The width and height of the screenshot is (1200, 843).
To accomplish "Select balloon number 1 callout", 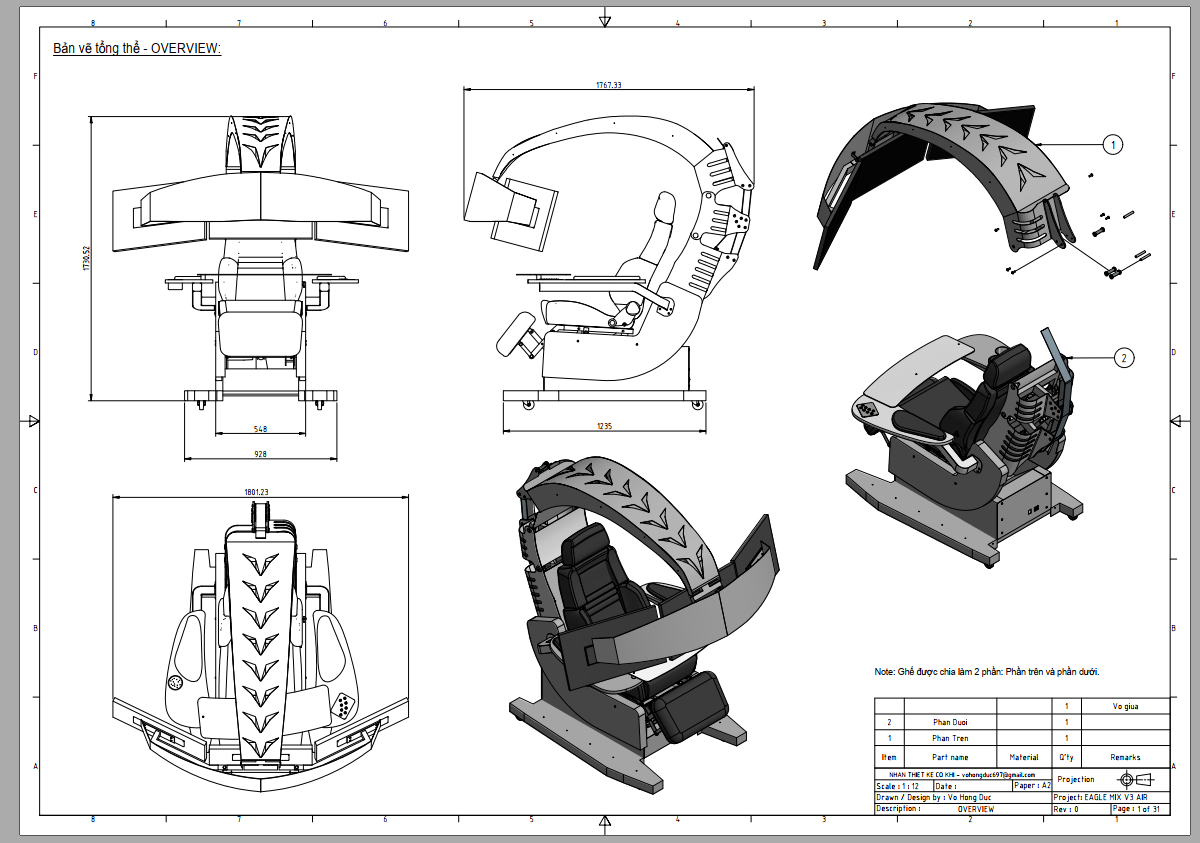I will (x=1113, y=145).
